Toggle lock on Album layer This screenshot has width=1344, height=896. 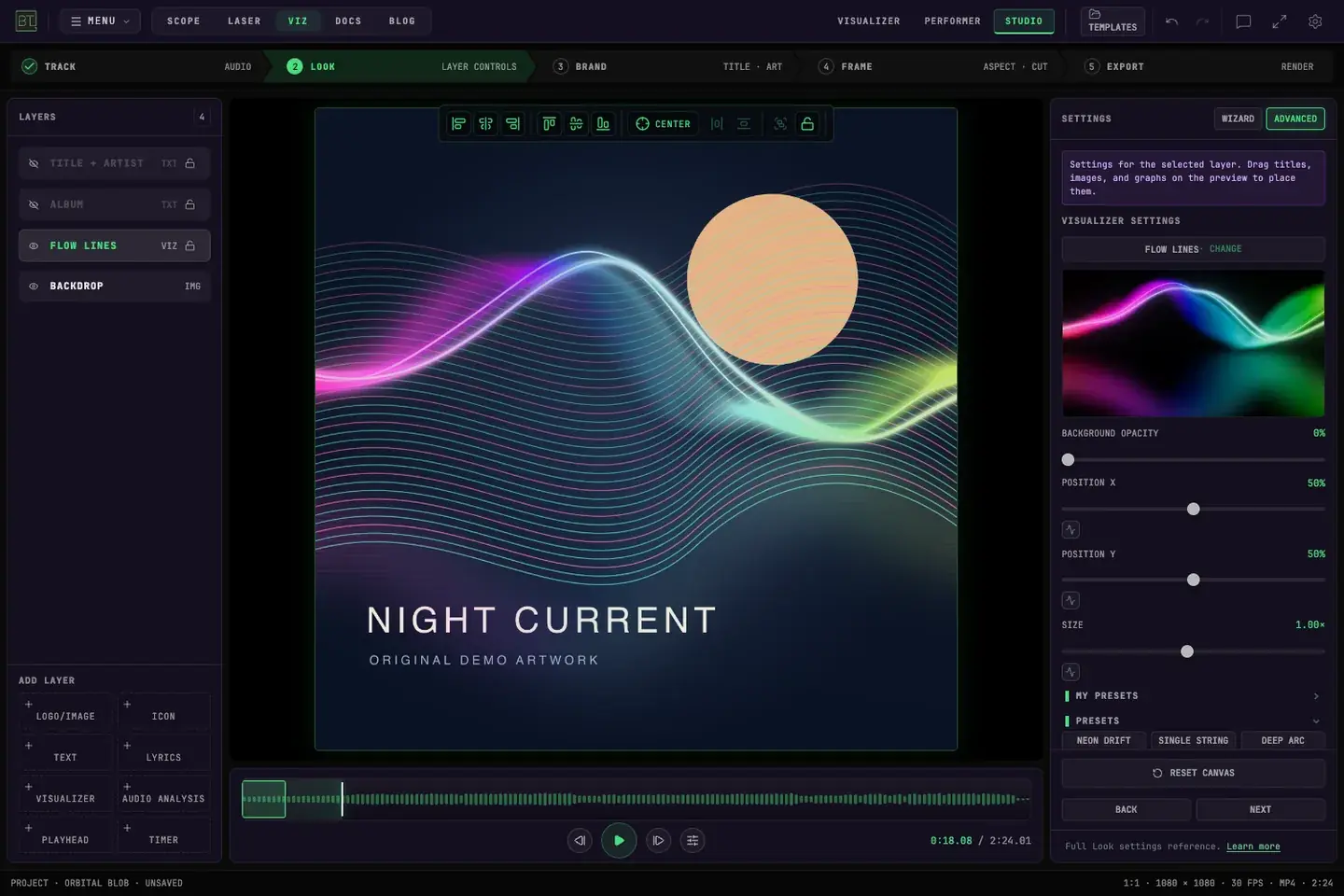click(x=190, y=204)
